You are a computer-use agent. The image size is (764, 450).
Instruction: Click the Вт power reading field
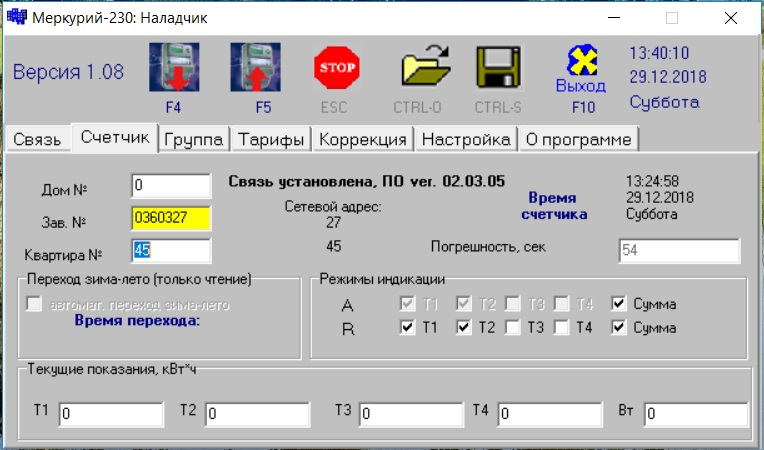coord(696,414)
